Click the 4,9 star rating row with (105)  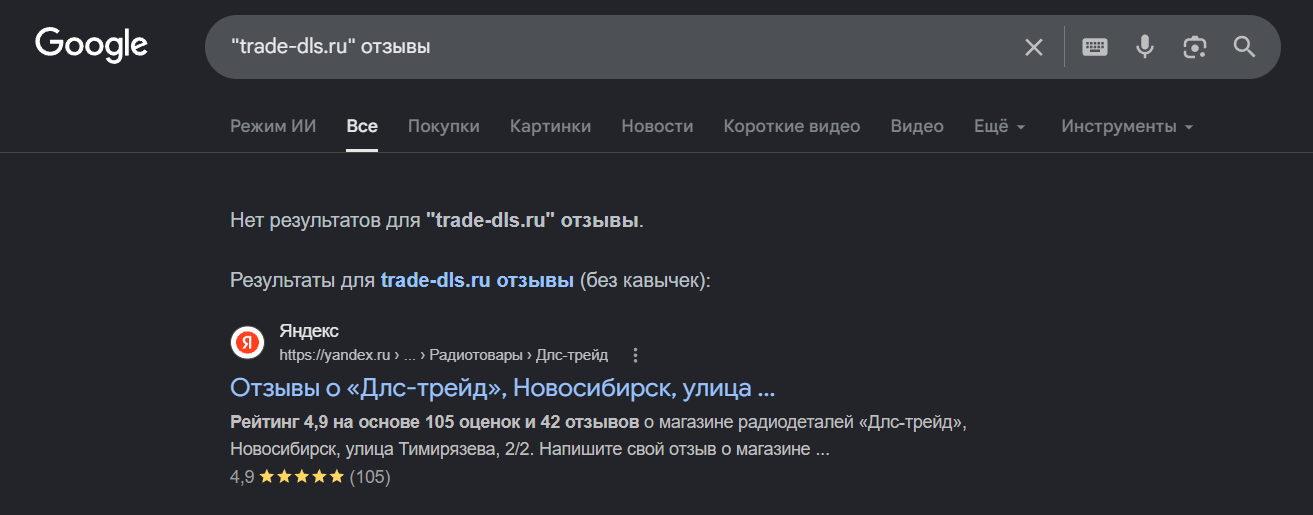[x=310, y=477]
